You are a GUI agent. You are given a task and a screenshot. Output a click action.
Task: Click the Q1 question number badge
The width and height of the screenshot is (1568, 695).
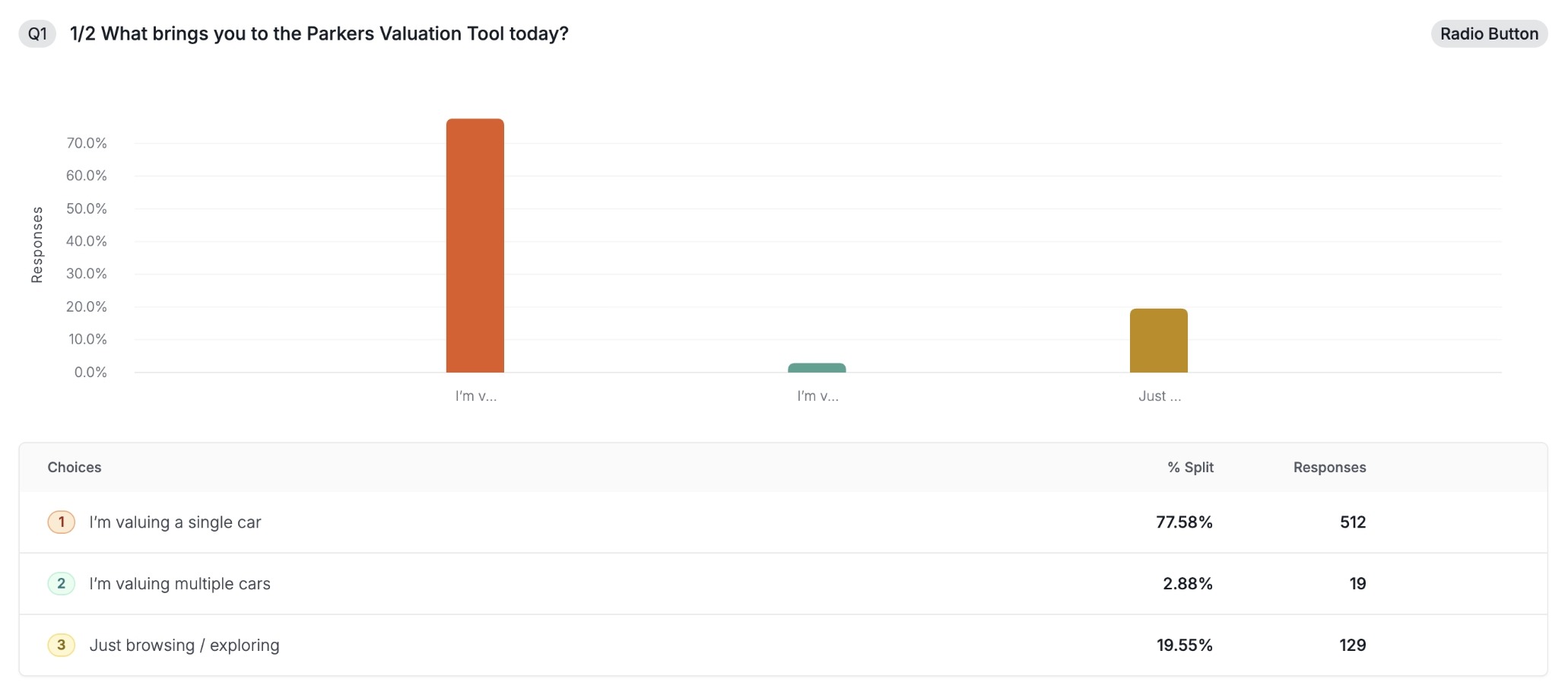(37, 34)
